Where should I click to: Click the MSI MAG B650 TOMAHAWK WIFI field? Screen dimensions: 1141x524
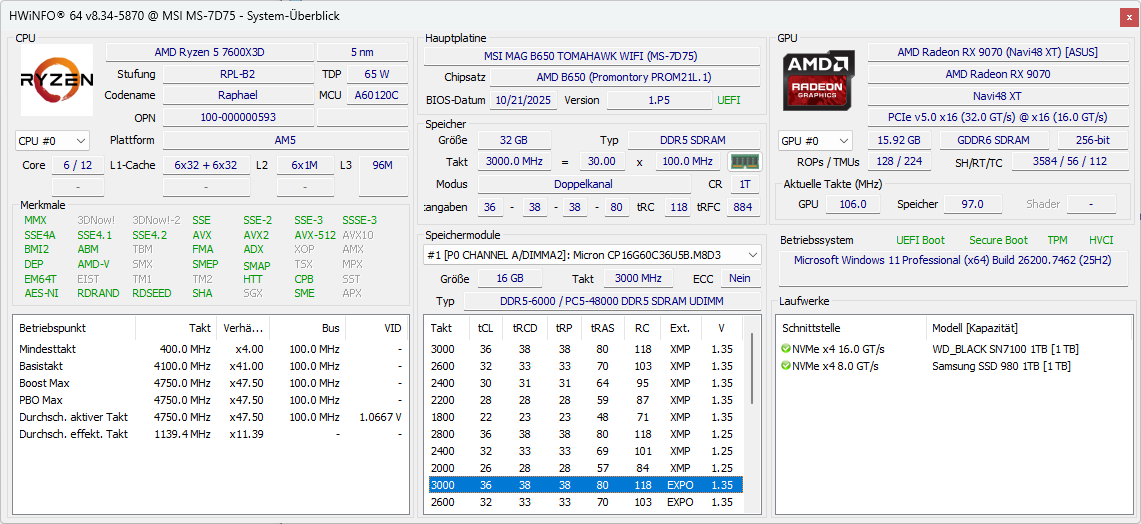[x=592, y=56]
